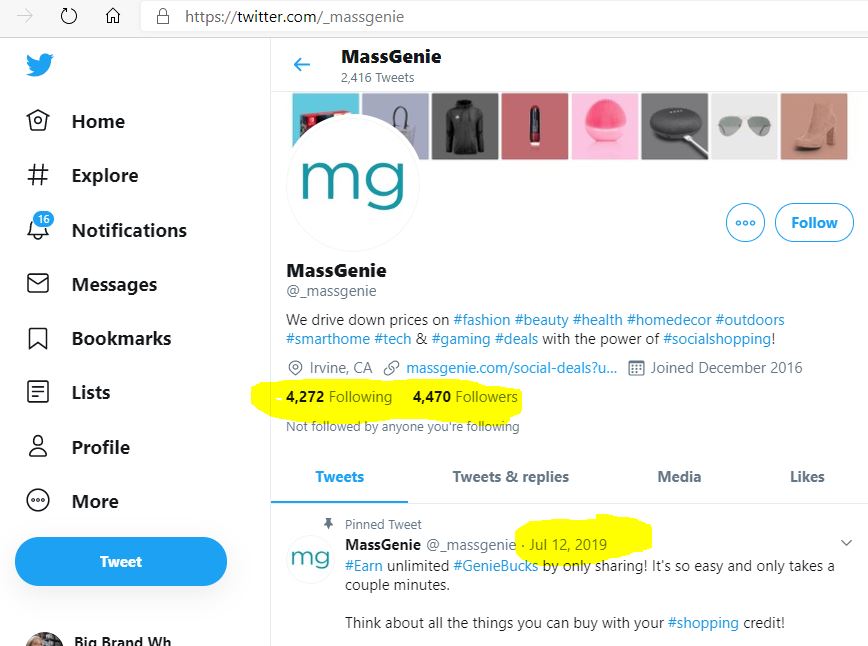Open the profile's three-dot options button
This screenshot has height=646, width=868.
point(745,223)
